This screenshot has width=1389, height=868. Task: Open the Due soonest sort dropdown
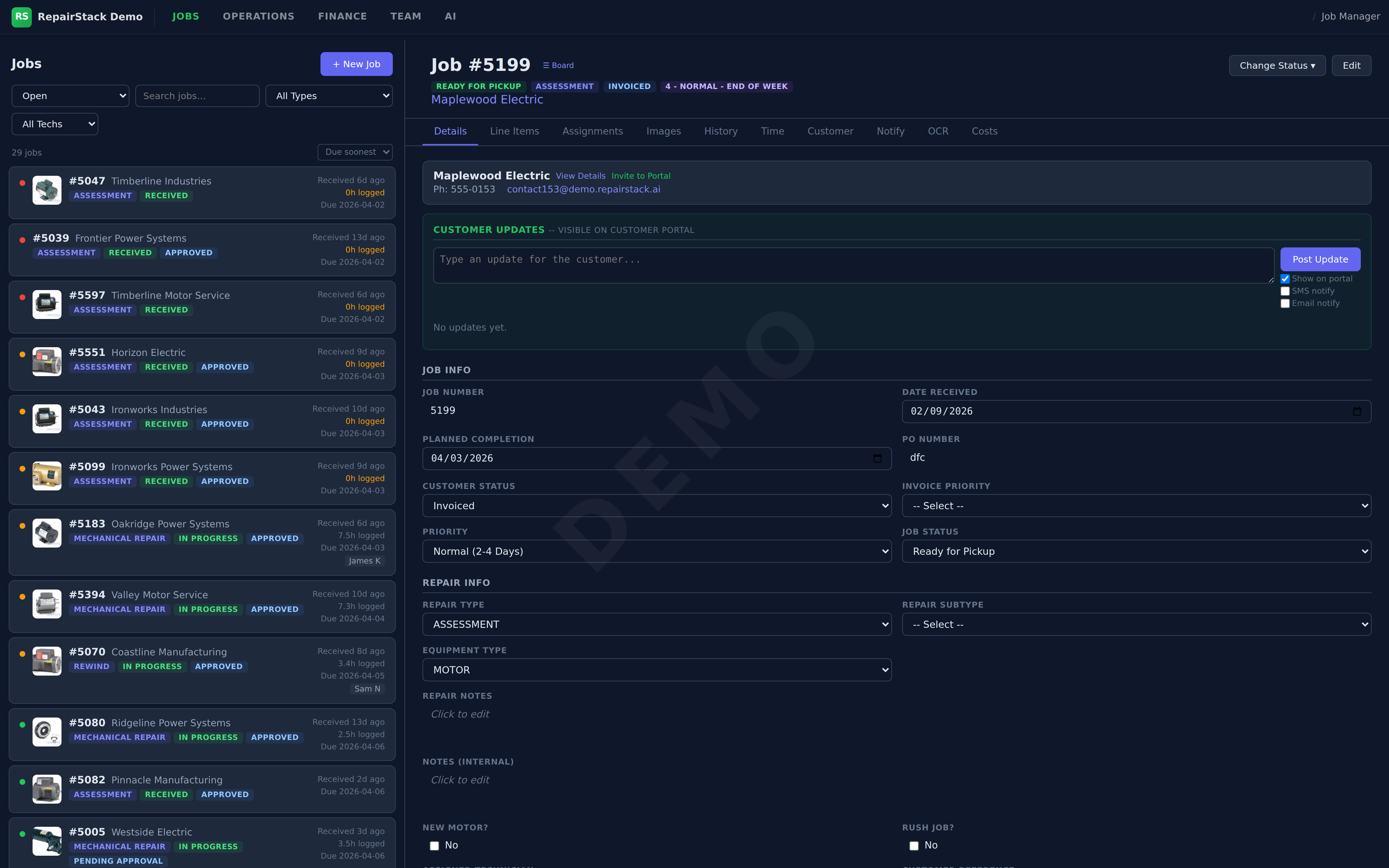coord(355,152)
